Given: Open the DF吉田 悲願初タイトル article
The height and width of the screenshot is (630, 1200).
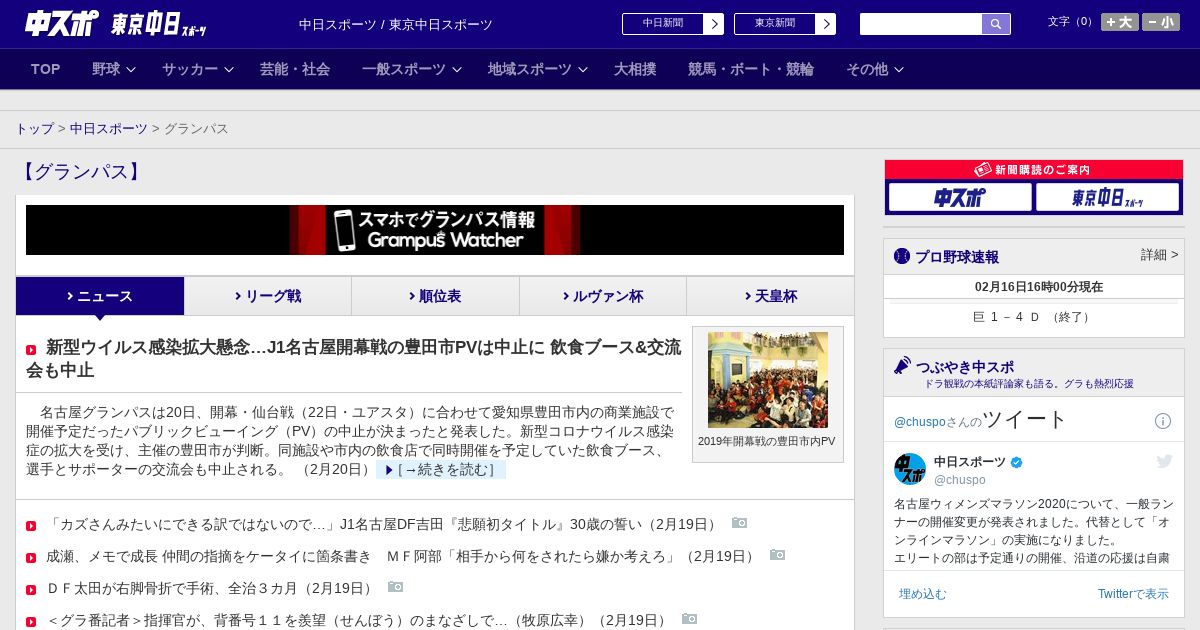Looking at the screenshot, I should [383, 524].
